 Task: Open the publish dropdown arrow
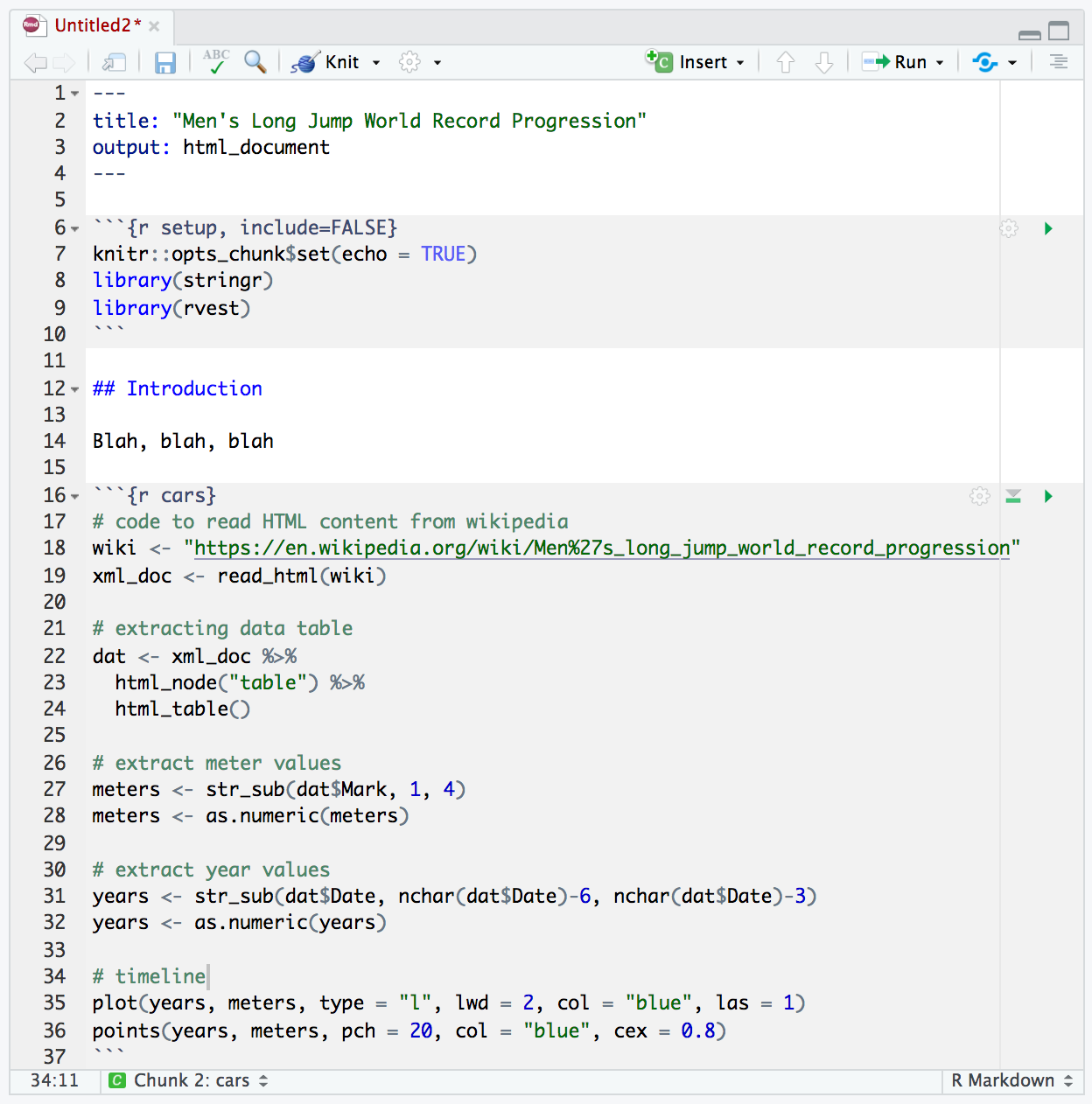click(x=1012, y=63)
